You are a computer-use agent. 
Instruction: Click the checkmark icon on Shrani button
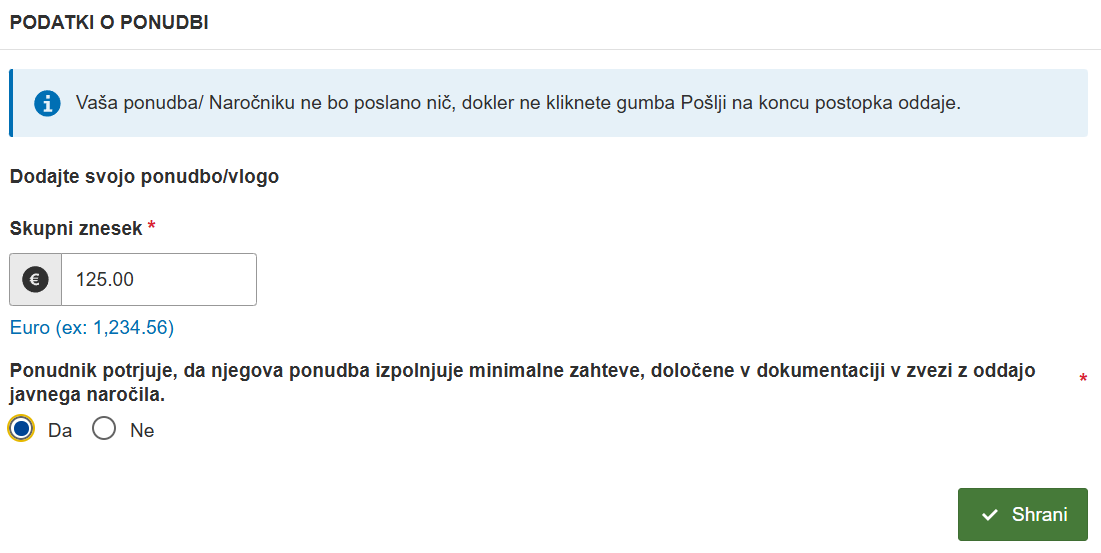[989, 515]
